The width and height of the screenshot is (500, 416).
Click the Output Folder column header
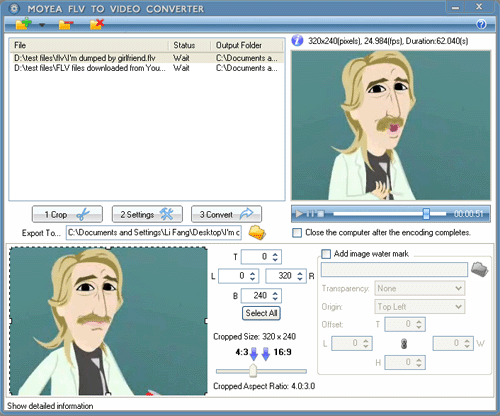(x=247, y=45)
